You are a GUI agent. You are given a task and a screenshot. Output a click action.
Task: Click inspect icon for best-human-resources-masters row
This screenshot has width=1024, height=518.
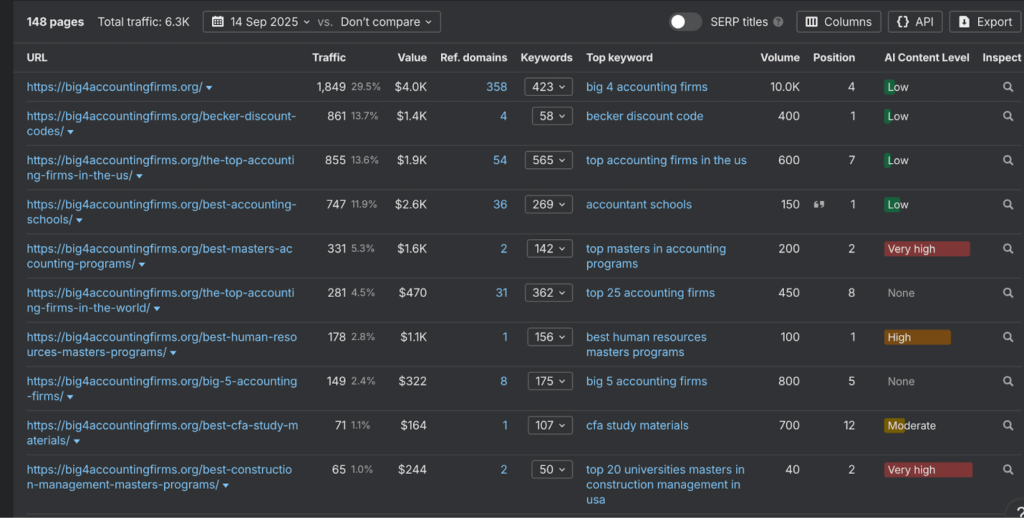(x=1008, y=337)
